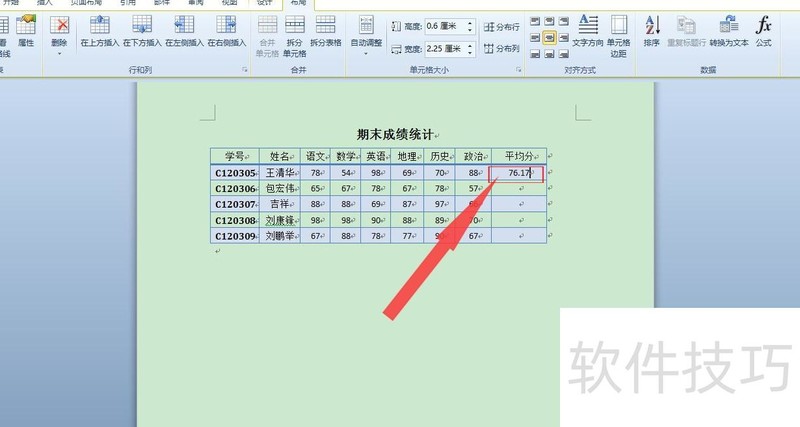Image resolution: width=800 pixels, height=427 pixels.
Task: Click the empty average cell for 吉祥
Action: 519,204
